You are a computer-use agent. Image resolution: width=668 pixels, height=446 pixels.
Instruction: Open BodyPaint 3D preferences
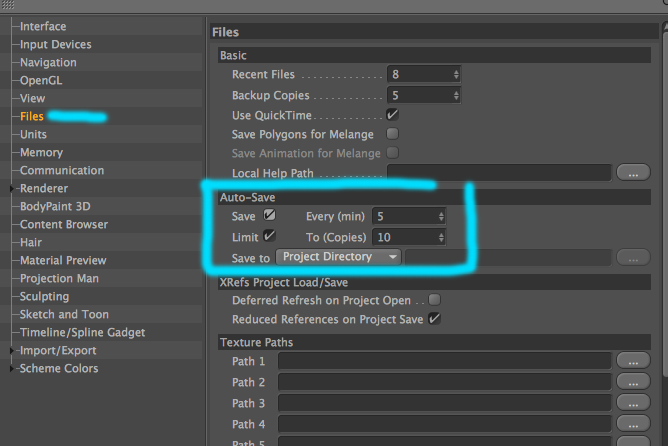[x=55, y=206]
